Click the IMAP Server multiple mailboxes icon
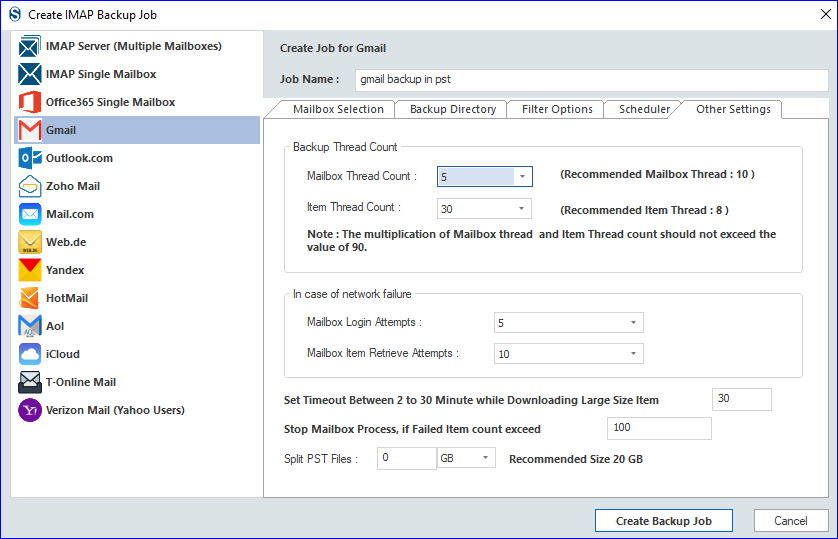Screen dimensions: 838x539 29,46
